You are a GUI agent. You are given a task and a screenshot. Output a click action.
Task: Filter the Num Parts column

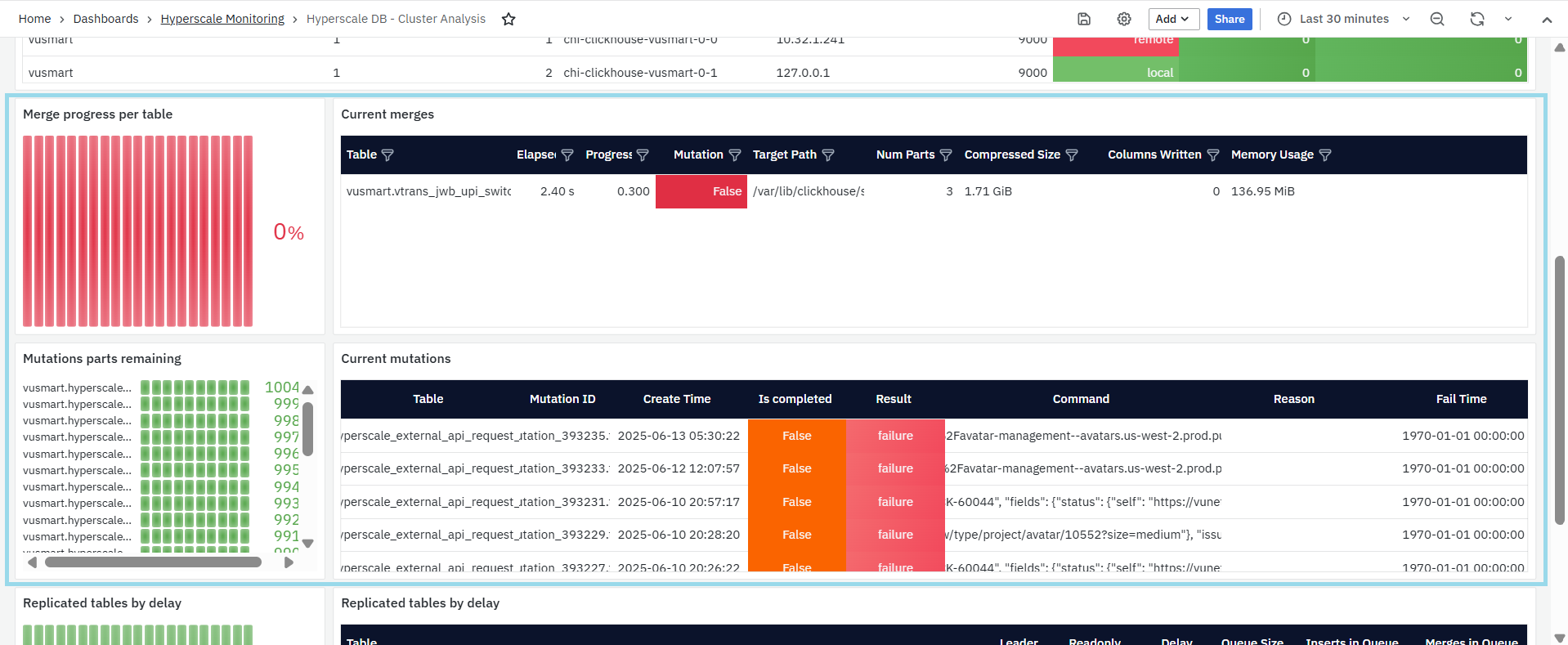coord(946,155)
